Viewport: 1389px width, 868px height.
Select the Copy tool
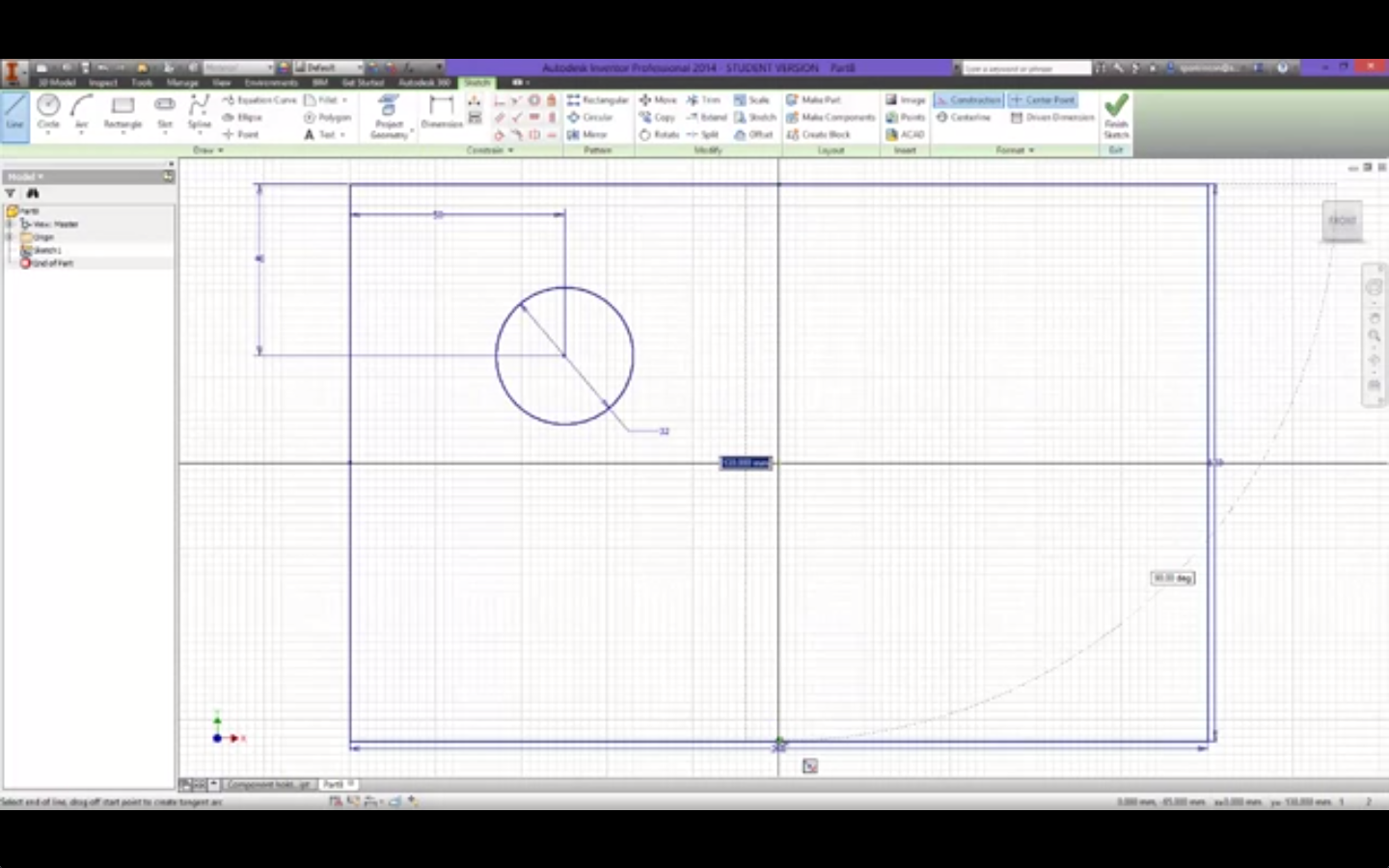[657, 117]
